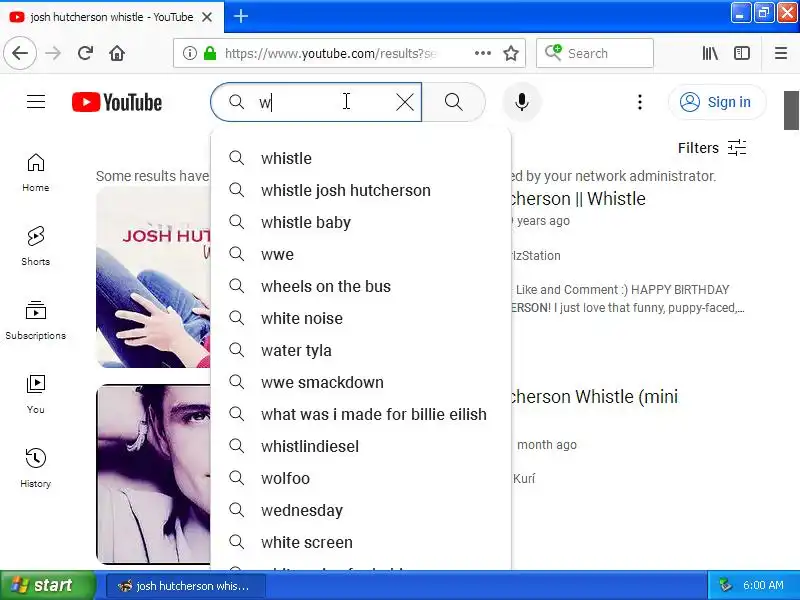
Task: Click the YouTube logo
Action: click(x=117, y=102)
